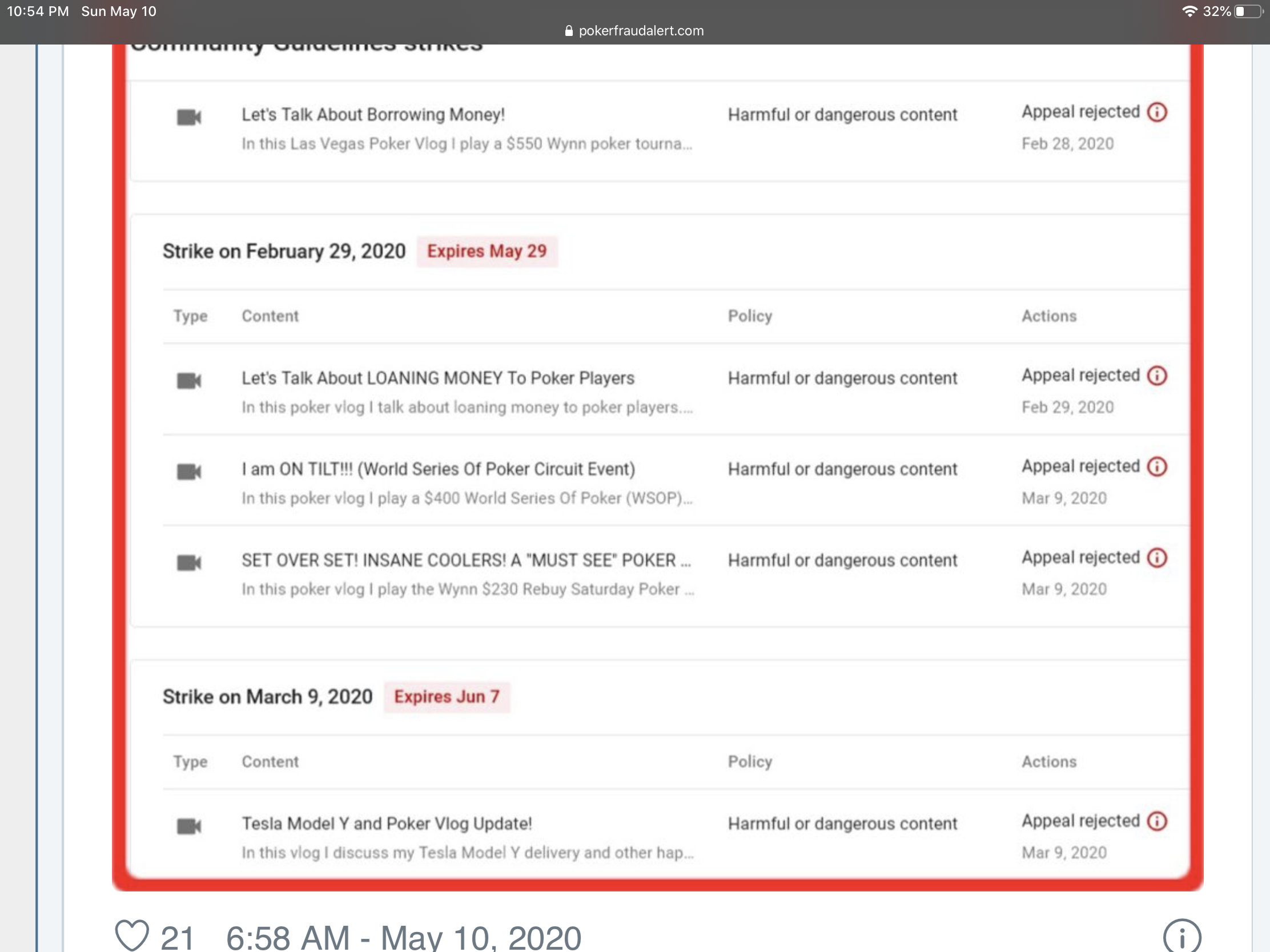Click policy text in LOANING MONEY row
Screen dimensions: 1270x952
(x=842, y=378)
